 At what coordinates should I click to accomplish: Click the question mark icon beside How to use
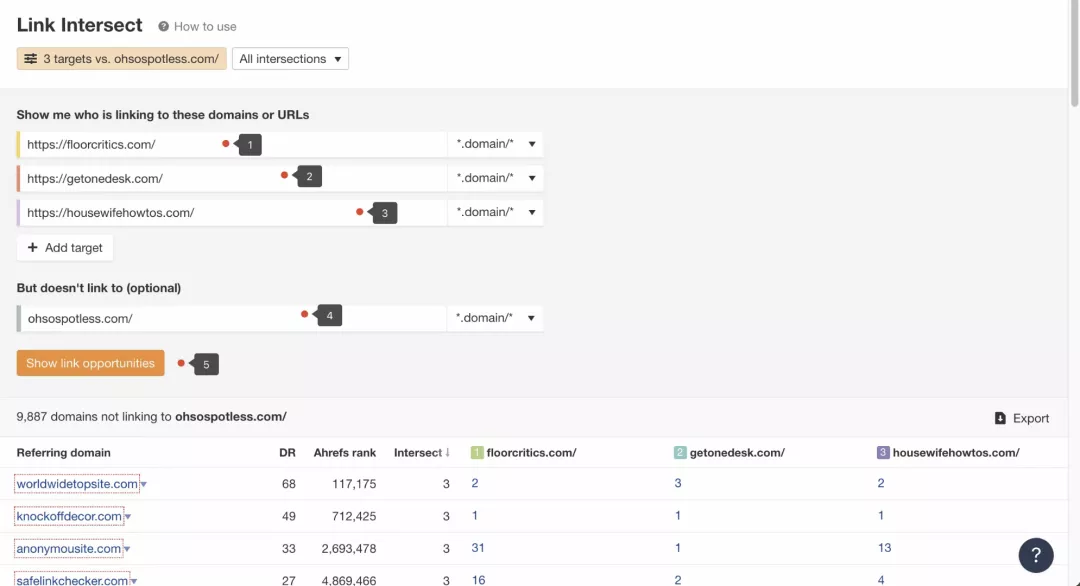[163, 26]
